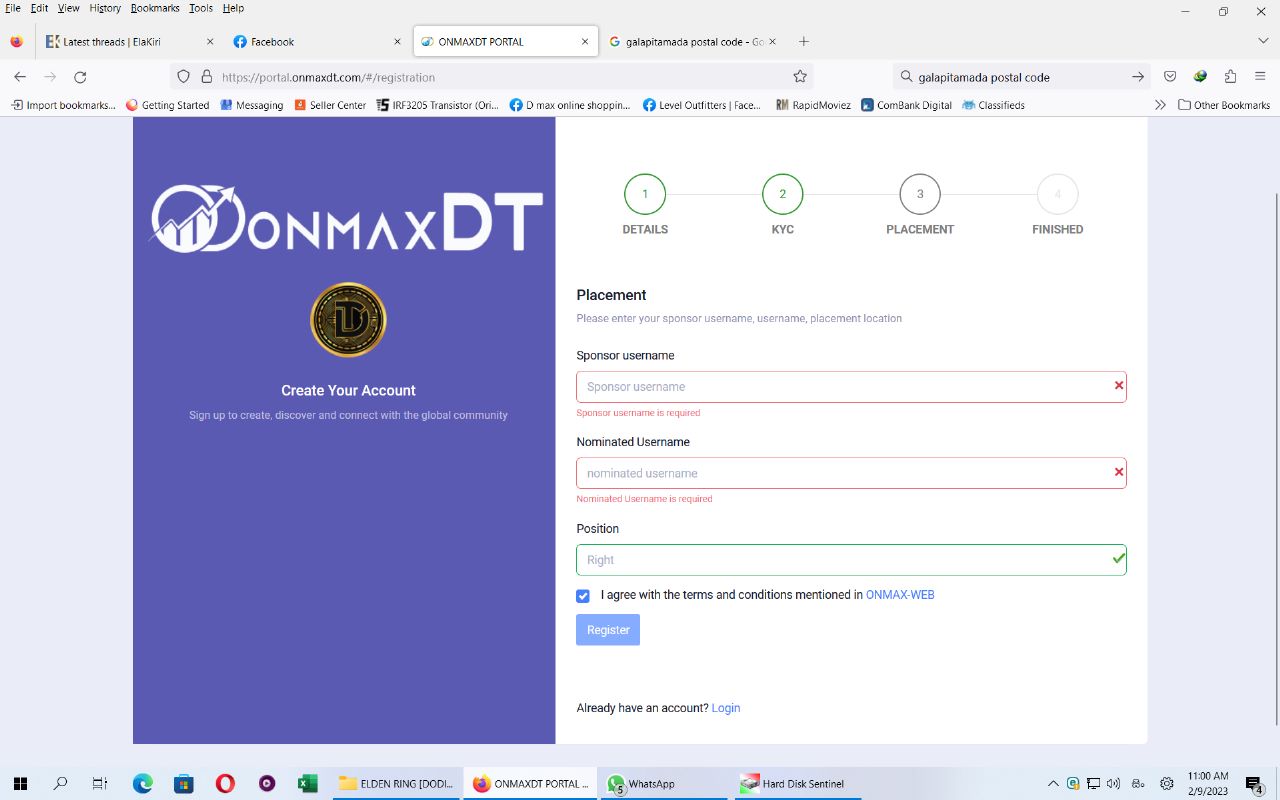
Task: Open the Getting Started bookmark
Action: (167, 105)
